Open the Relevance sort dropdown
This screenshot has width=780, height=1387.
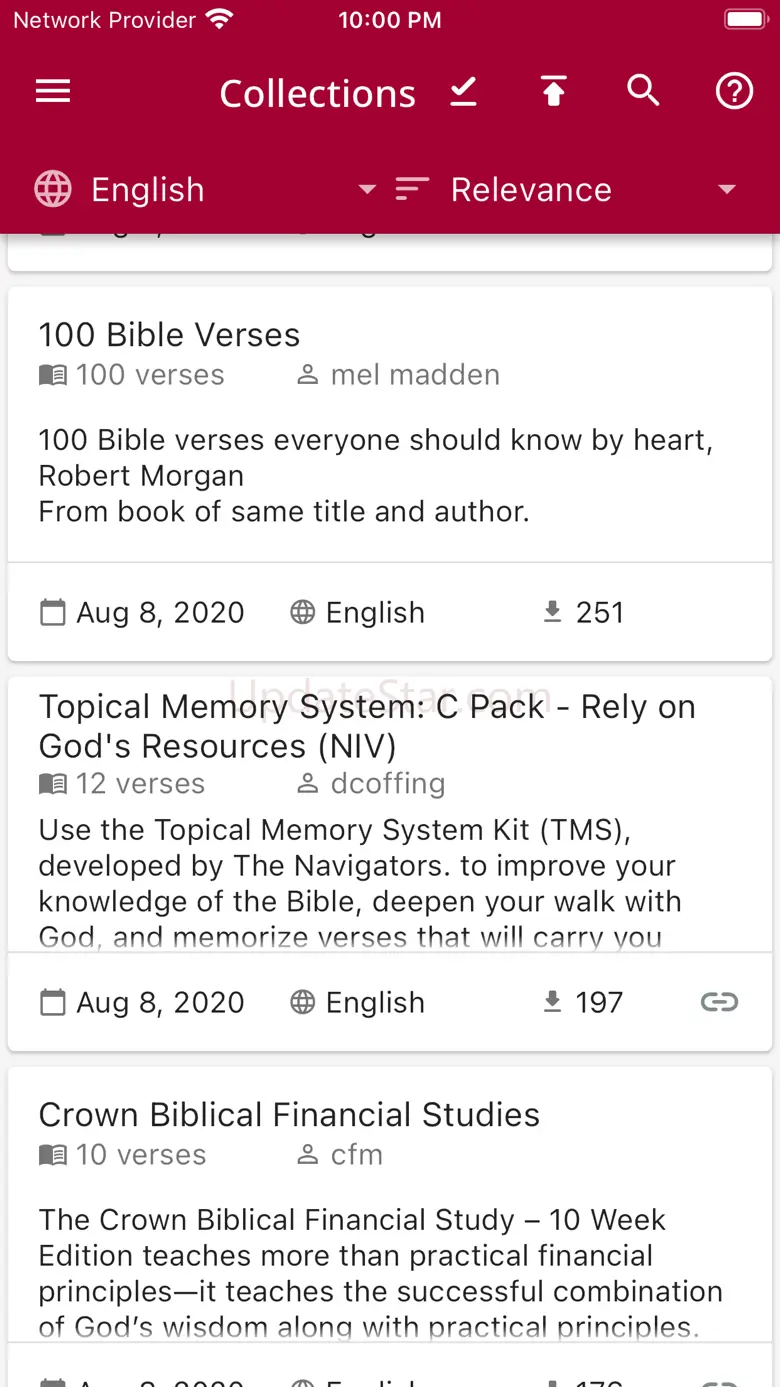[x=727, y=189]
